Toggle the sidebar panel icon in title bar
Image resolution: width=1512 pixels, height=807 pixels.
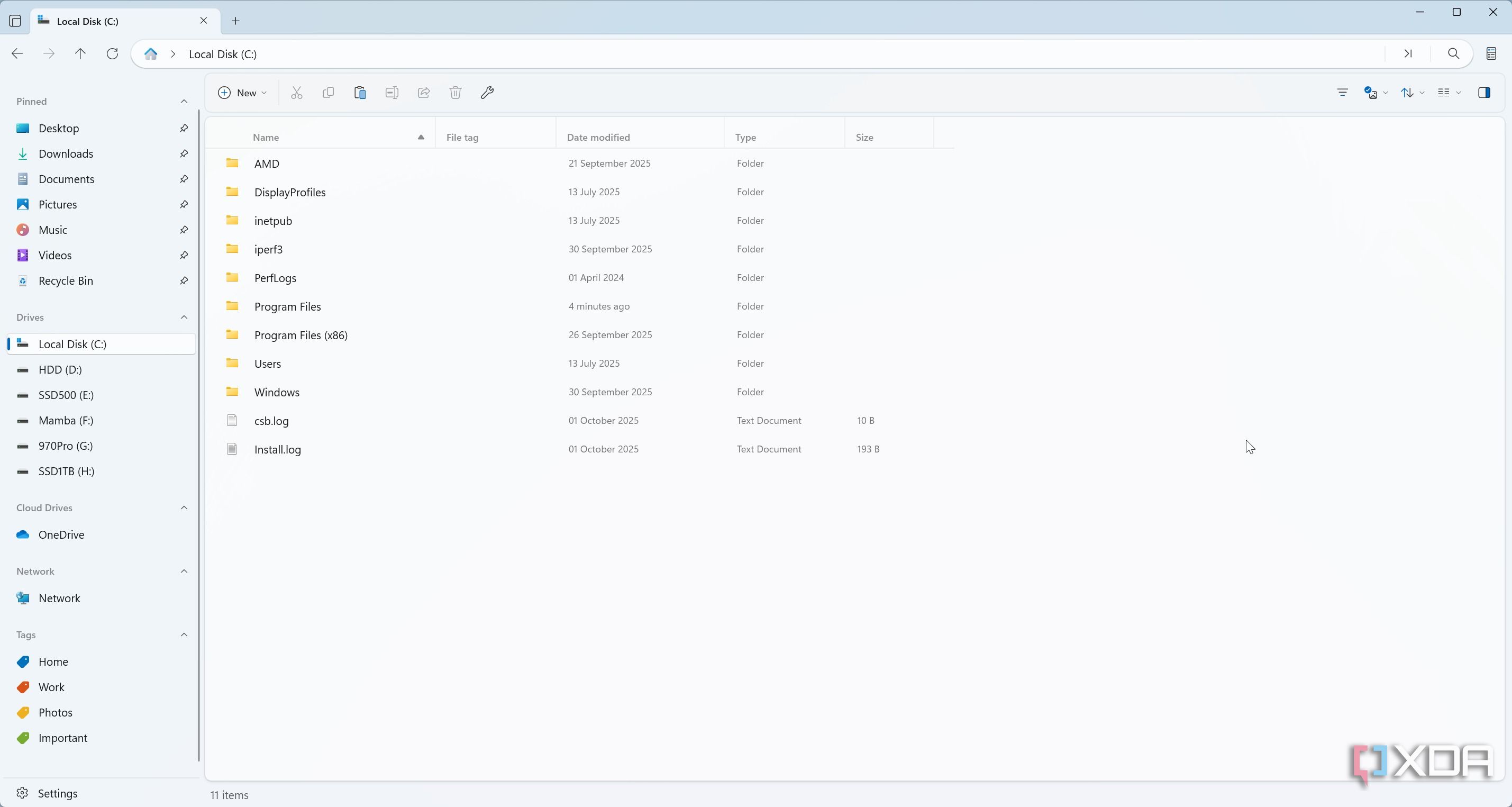[x=15, y=21]
